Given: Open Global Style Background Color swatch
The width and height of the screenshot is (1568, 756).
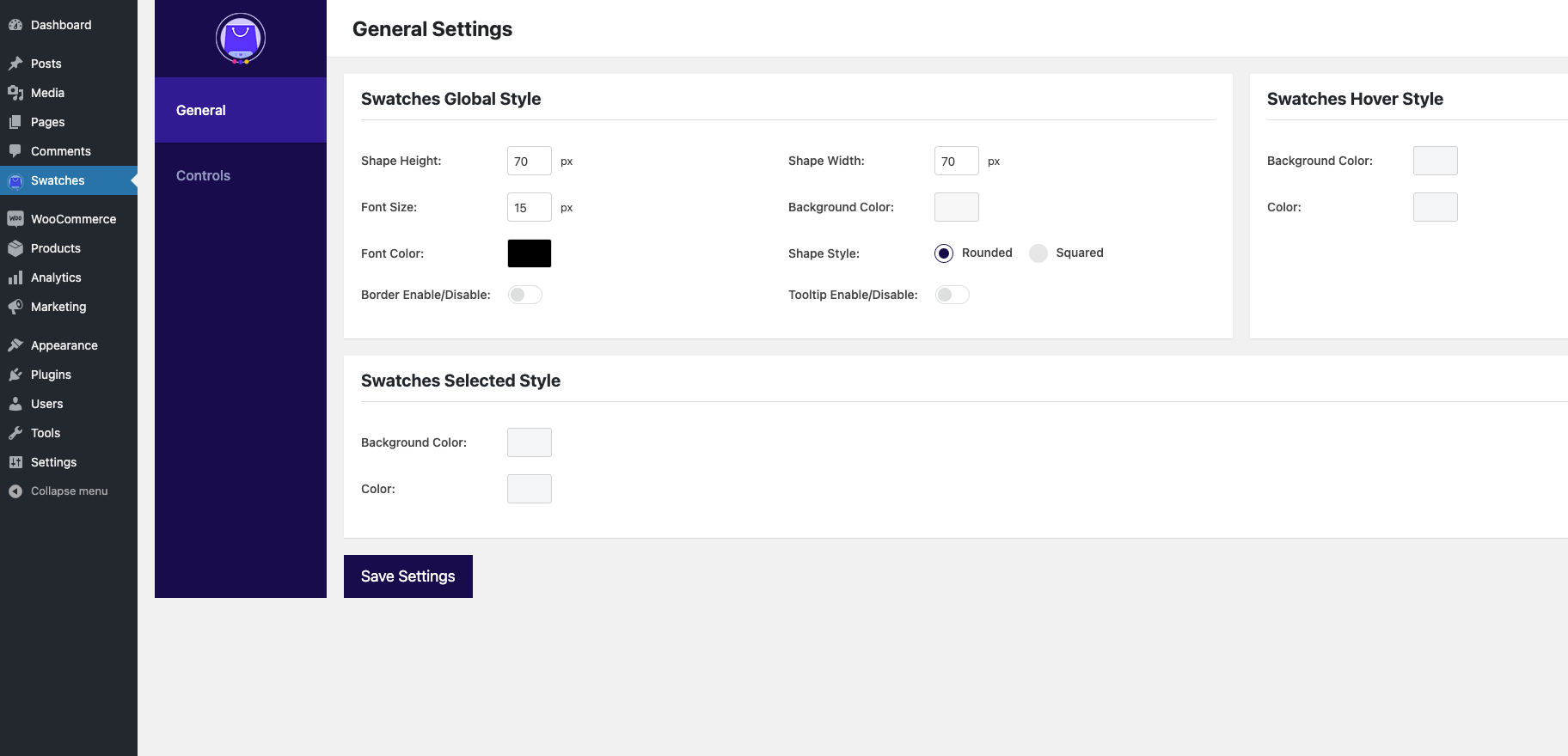Looking at the screenshot, I should [x=957, y=207].
